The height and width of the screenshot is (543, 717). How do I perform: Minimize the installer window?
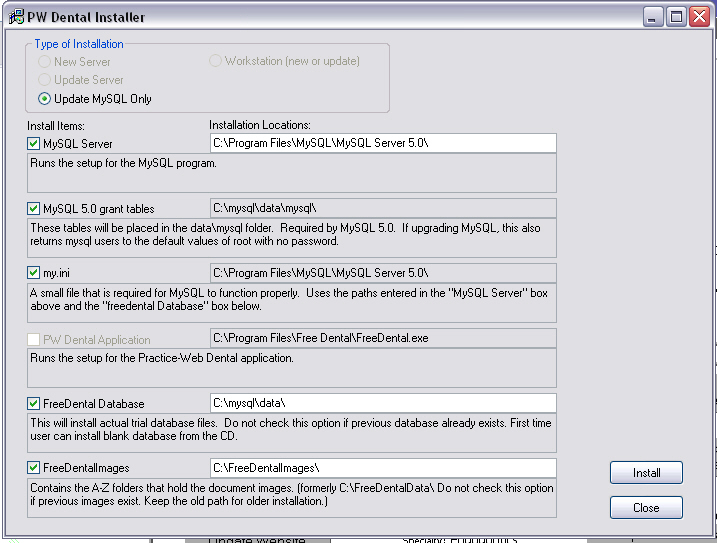tap(654, 17)
